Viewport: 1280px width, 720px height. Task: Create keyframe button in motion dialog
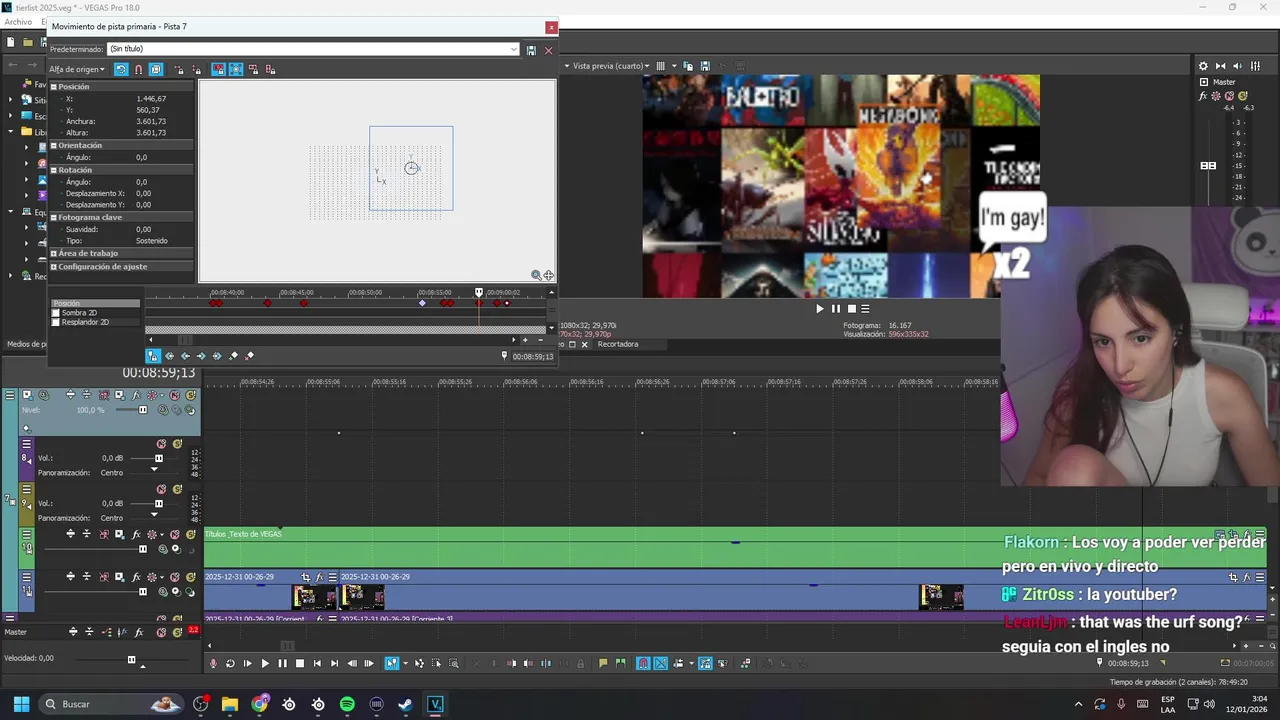[x=234, y=356]
